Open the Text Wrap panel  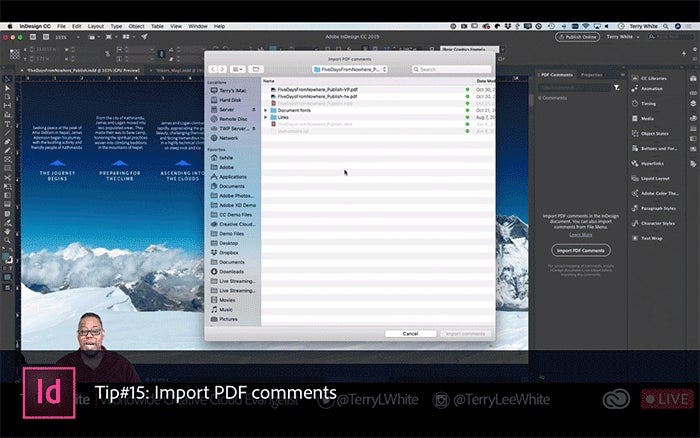[650, 238]
